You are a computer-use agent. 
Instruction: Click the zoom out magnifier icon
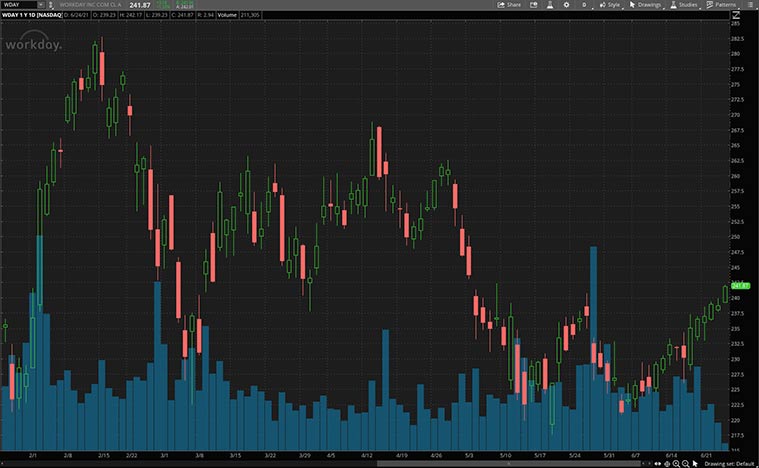685,464
